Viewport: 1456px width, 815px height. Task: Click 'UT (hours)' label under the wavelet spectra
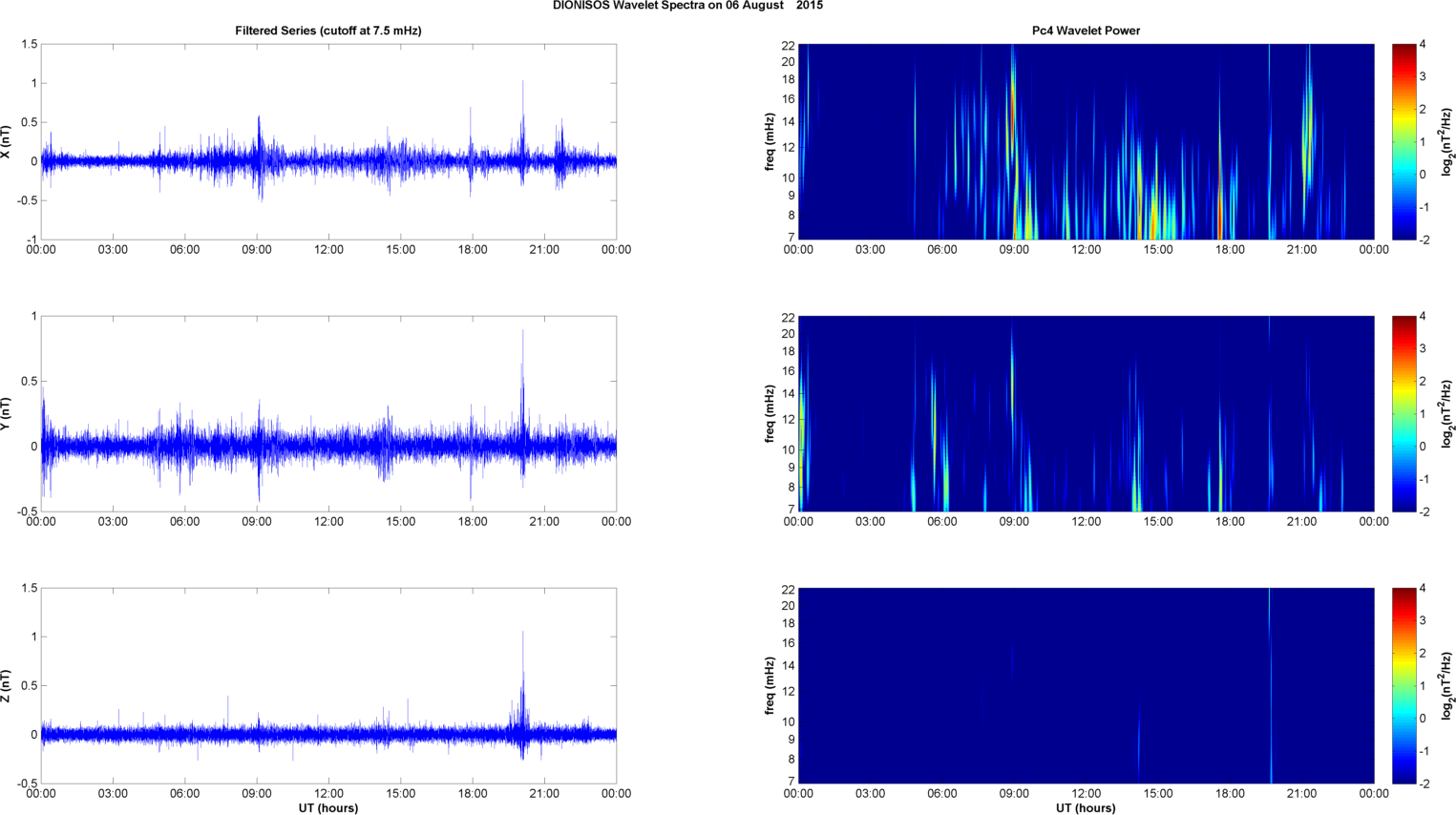click(1086, 807)
